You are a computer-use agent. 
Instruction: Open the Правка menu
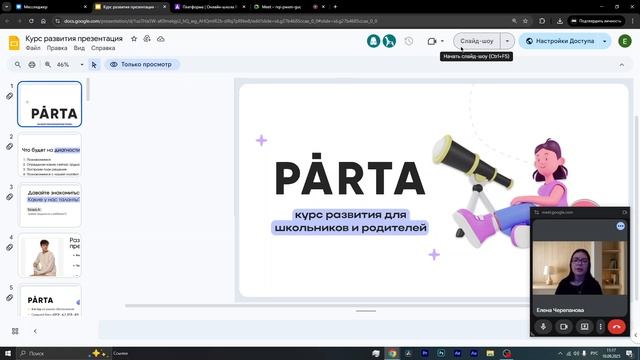point(57,48)
